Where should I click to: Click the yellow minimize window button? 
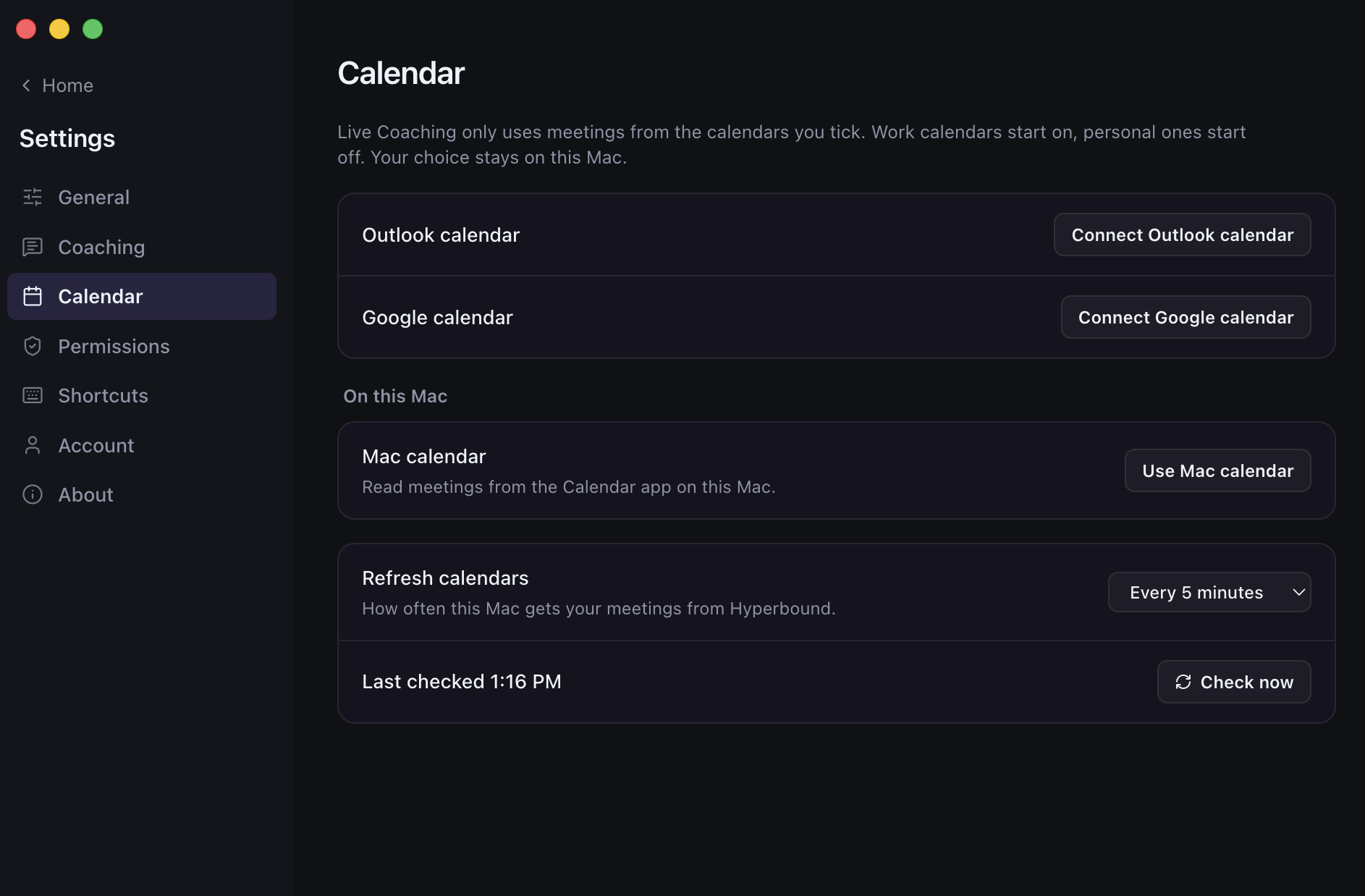point(59,29)
